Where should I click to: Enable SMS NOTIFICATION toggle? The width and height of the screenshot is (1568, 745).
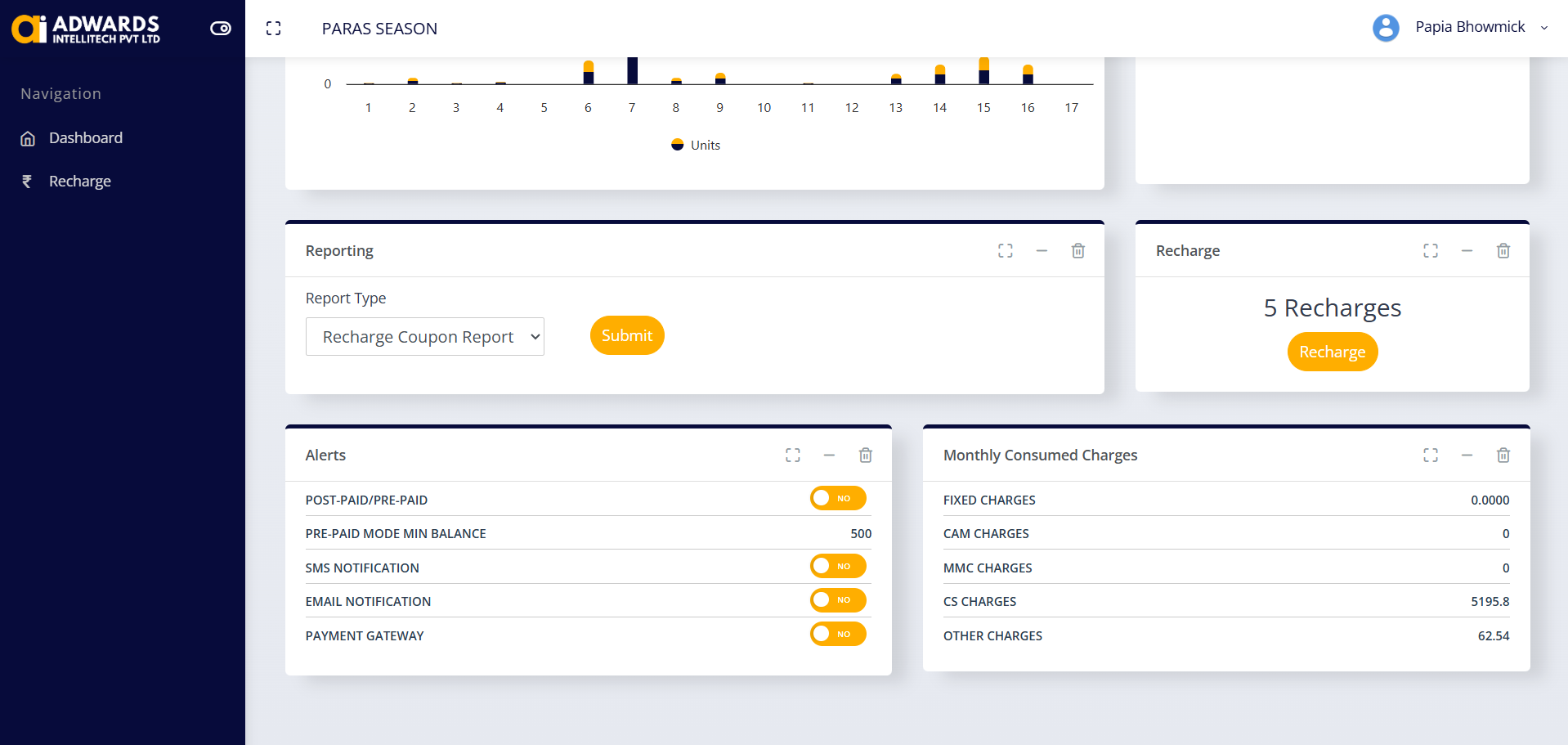837,567
